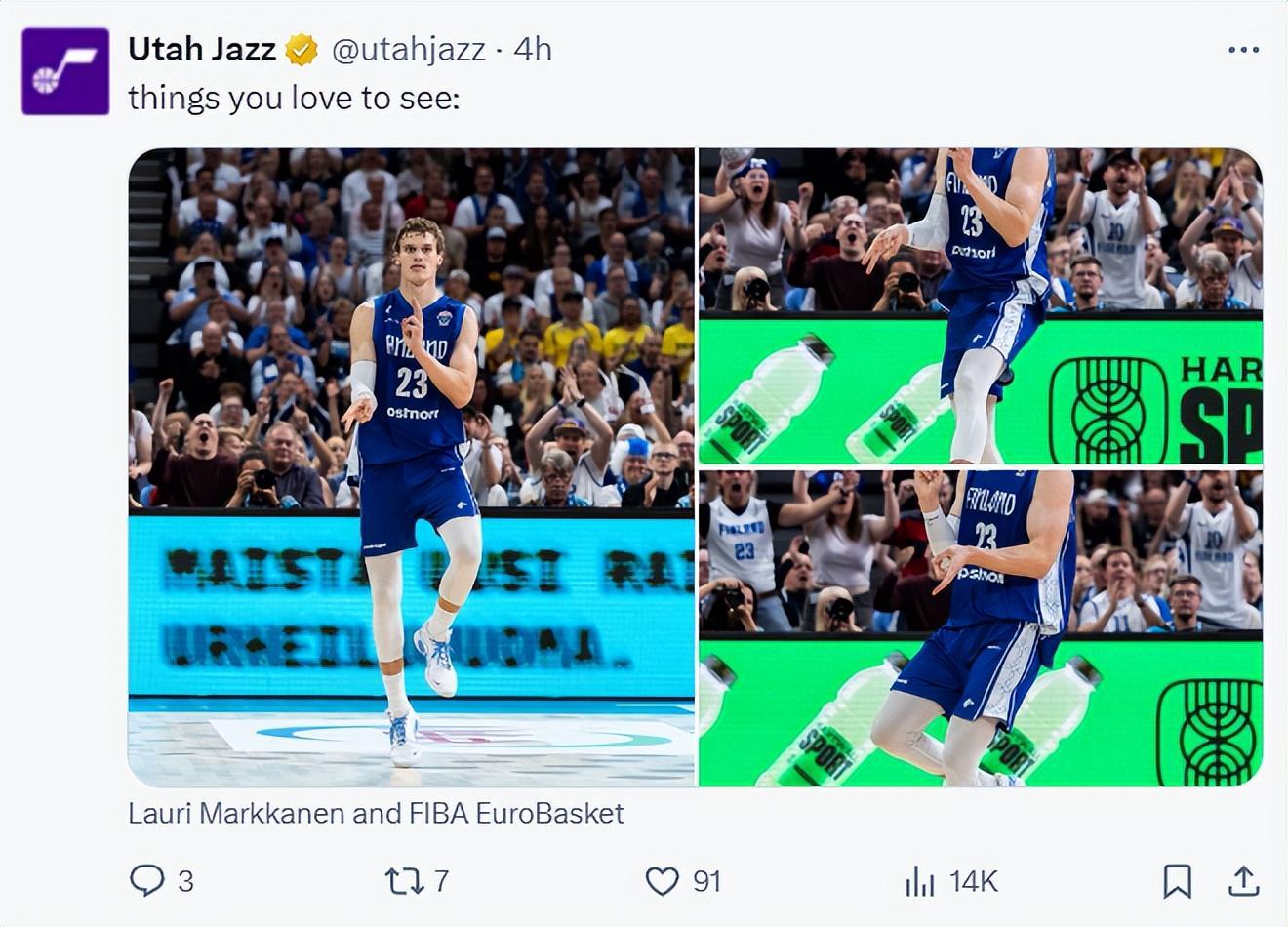Click the repost count of 7
1288x927 pixels.
tap(441, 881)
